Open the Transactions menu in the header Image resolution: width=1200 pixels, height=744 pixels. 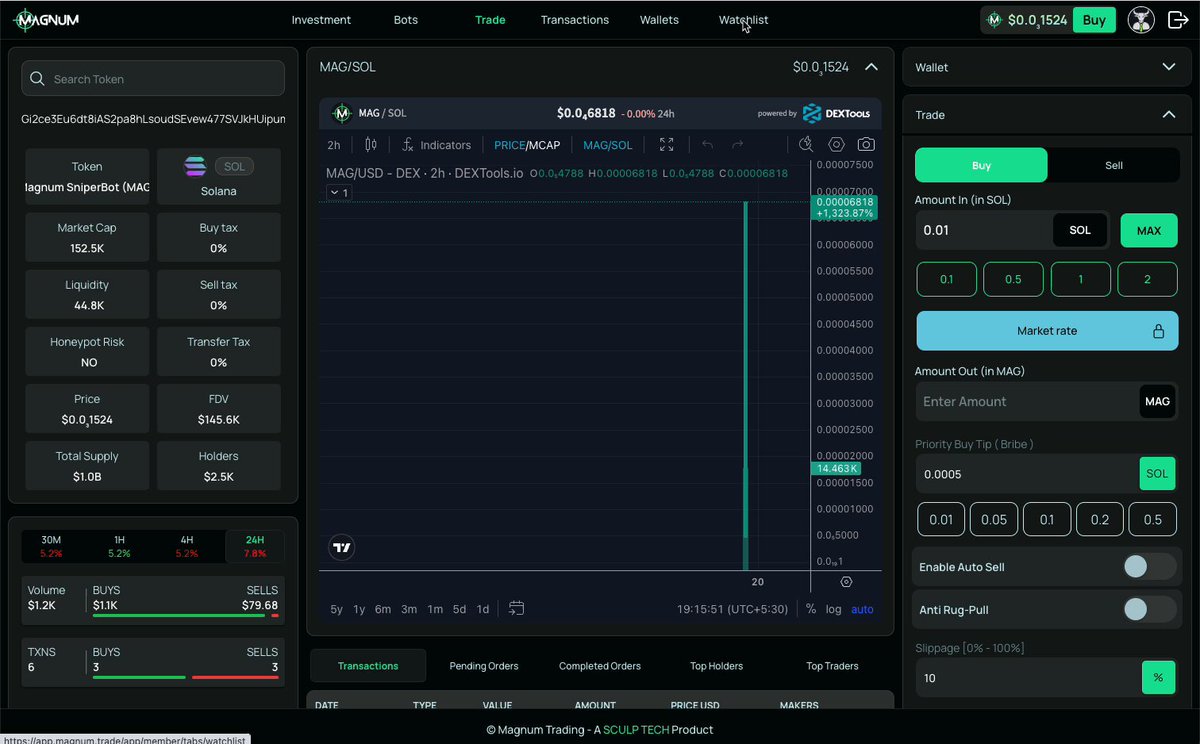(x=575, y=20)
